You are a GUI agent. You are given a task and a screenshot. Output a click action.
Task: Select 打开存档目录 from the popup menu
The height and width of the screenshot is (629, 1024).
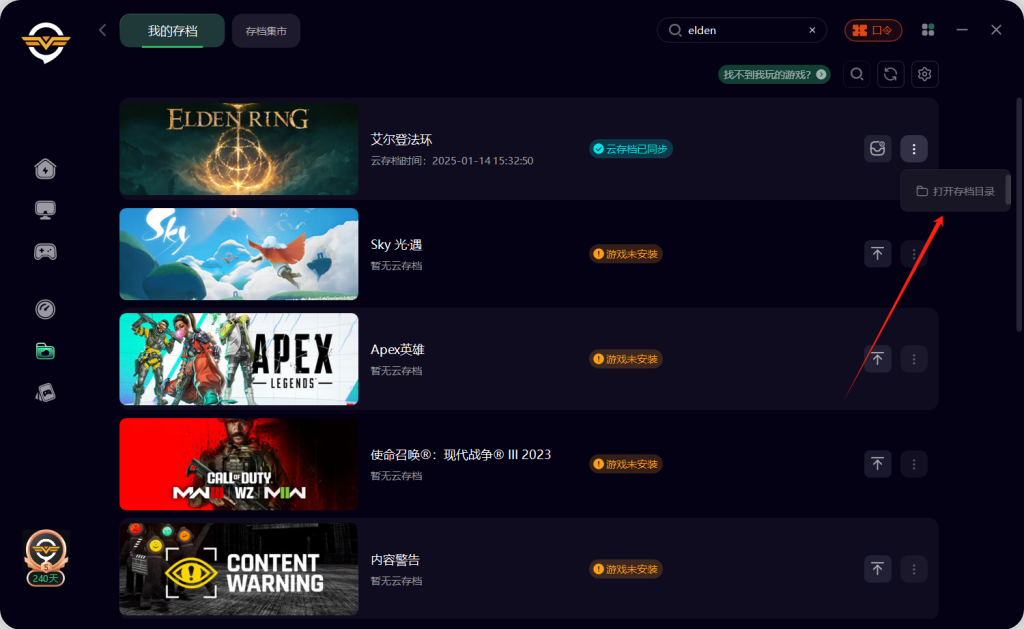pyautogui.click(x=955, y=191)
